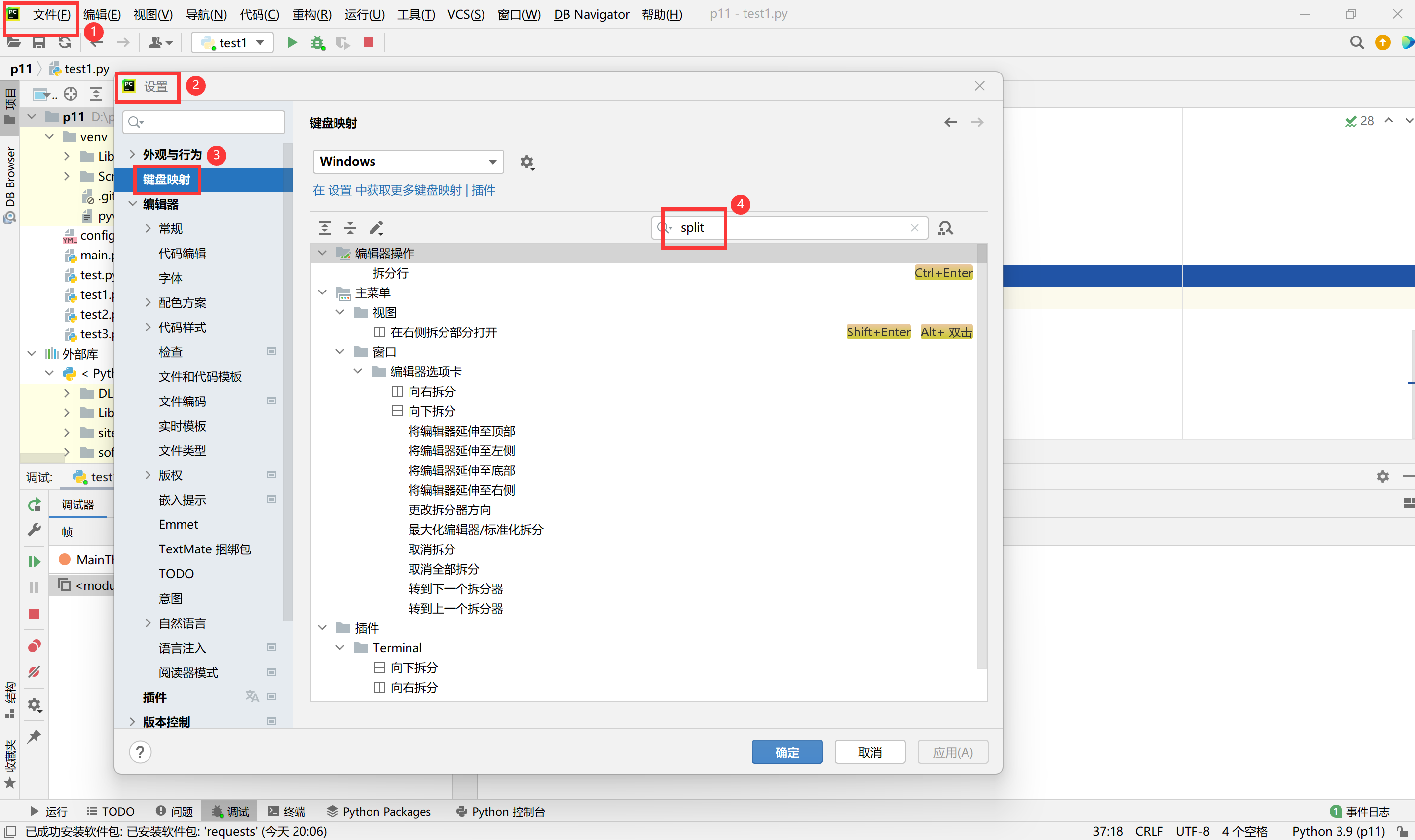Click the green Run button in toolbar
The width and height of the screenshot is (1415, 840).
point(292,42)
